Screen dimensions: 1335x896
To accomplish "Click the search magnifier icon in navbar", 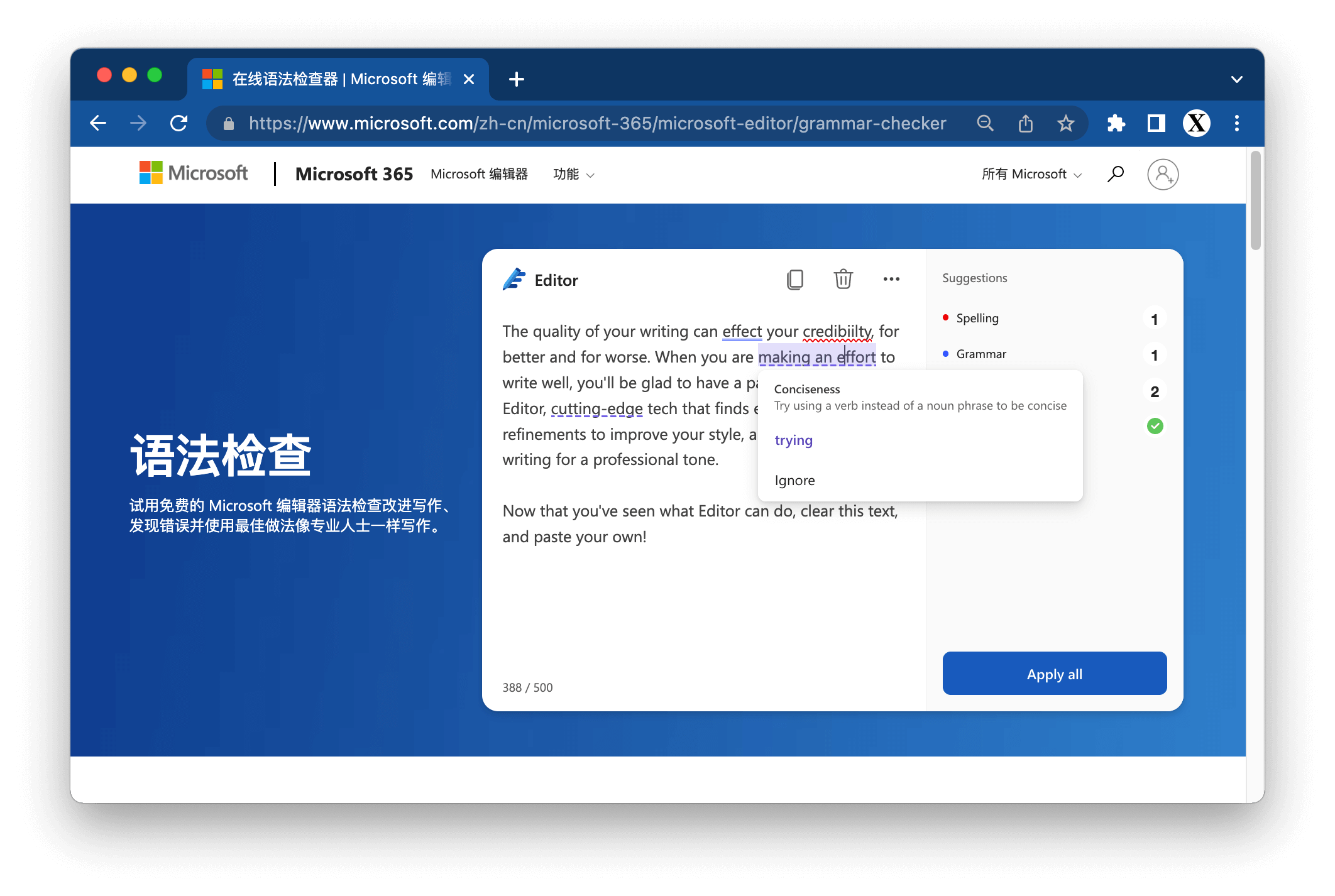I will (1116, 173).
